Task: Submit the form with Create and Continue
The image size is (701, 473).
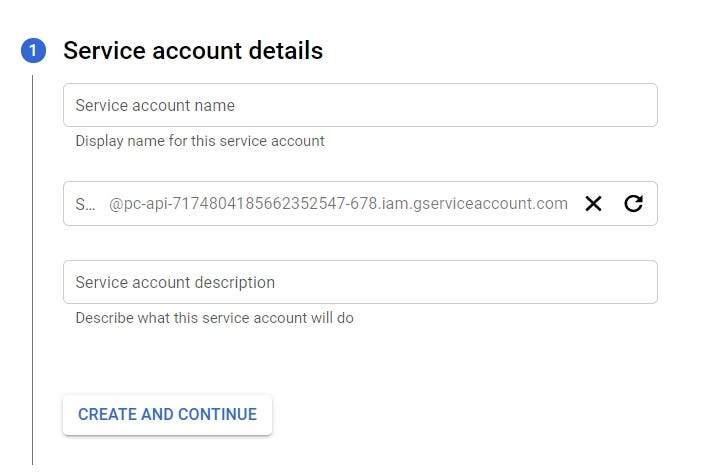Action: [x=167, y=415]
